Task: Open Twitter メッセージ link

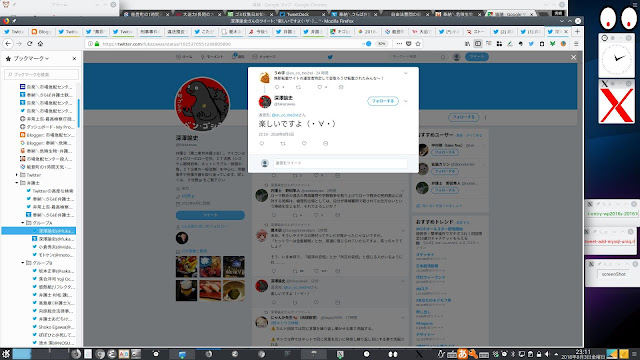Action: tap(264, 57)
